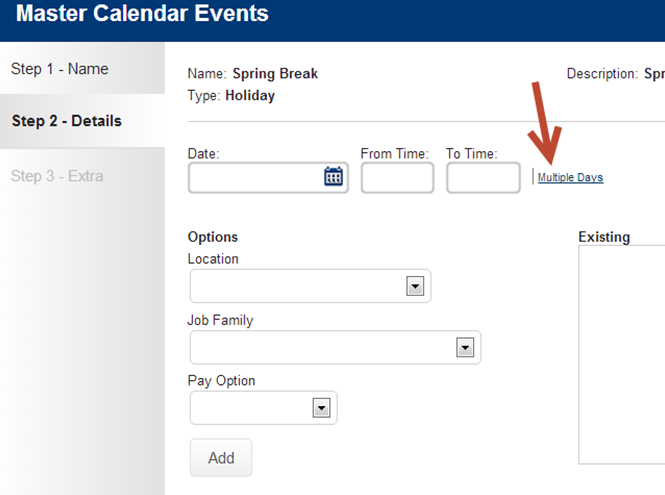Screen dimensions: 665x495
Task: Click the Multiple Days link
Action: click(x=570, y=177)
